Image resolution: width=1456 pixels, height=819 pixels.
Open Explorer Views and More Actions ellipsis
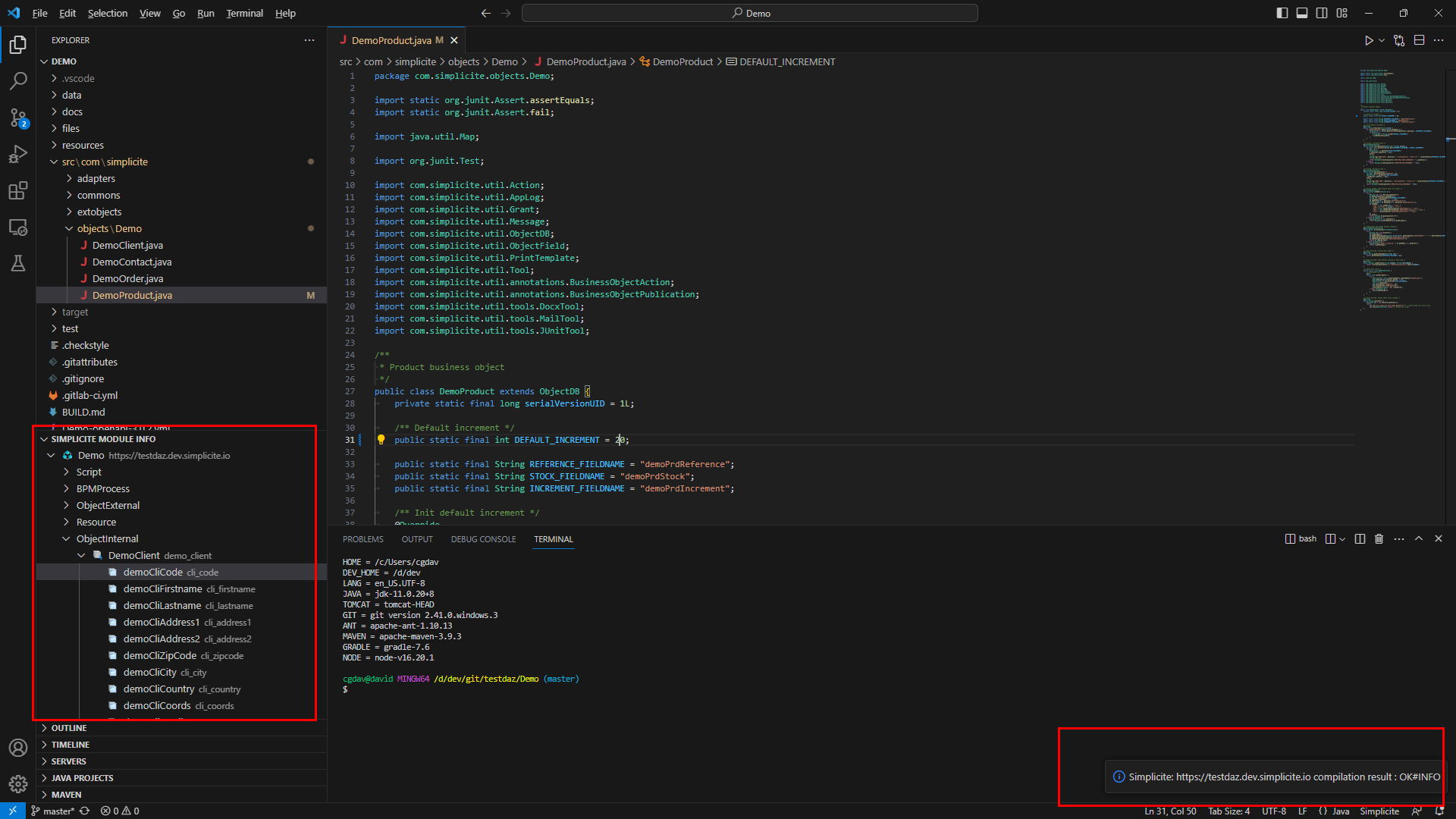click(x=309, y=40)
